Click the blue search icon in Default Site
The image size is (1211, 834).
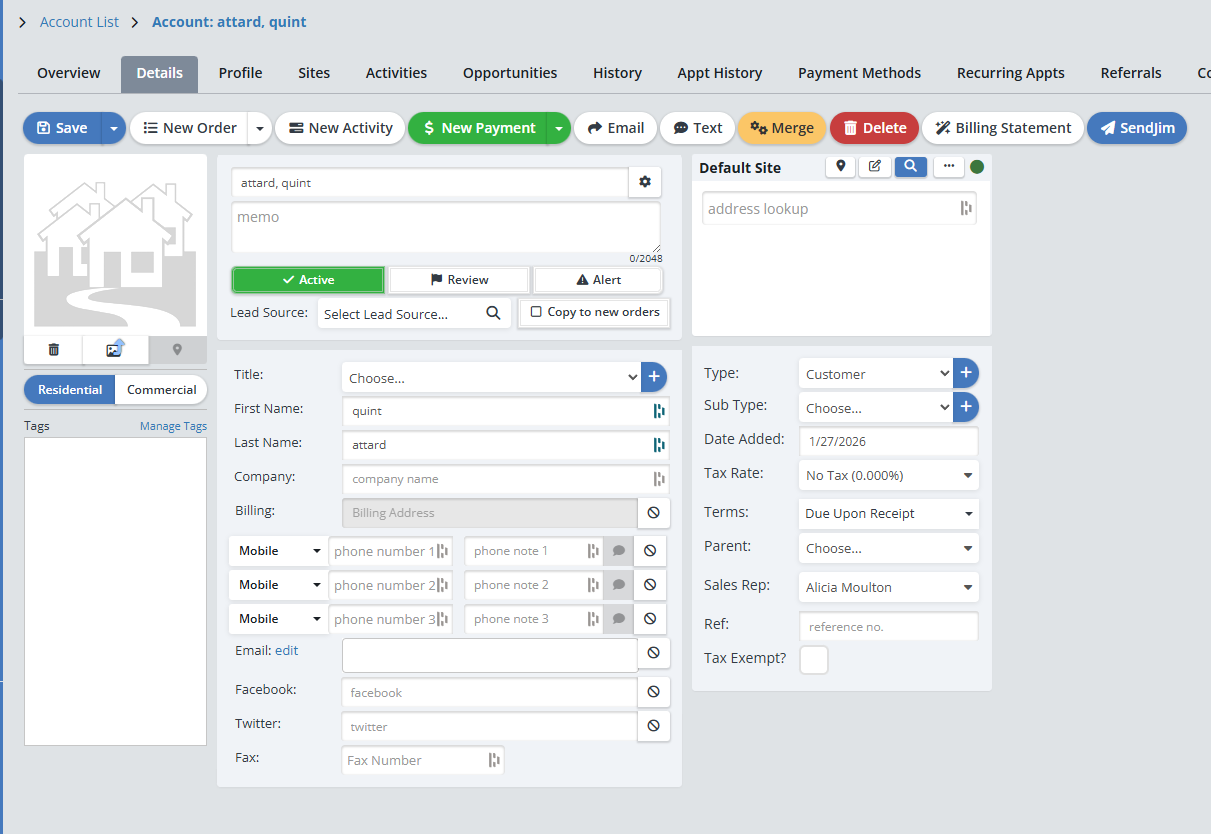(x=910, y=167)
